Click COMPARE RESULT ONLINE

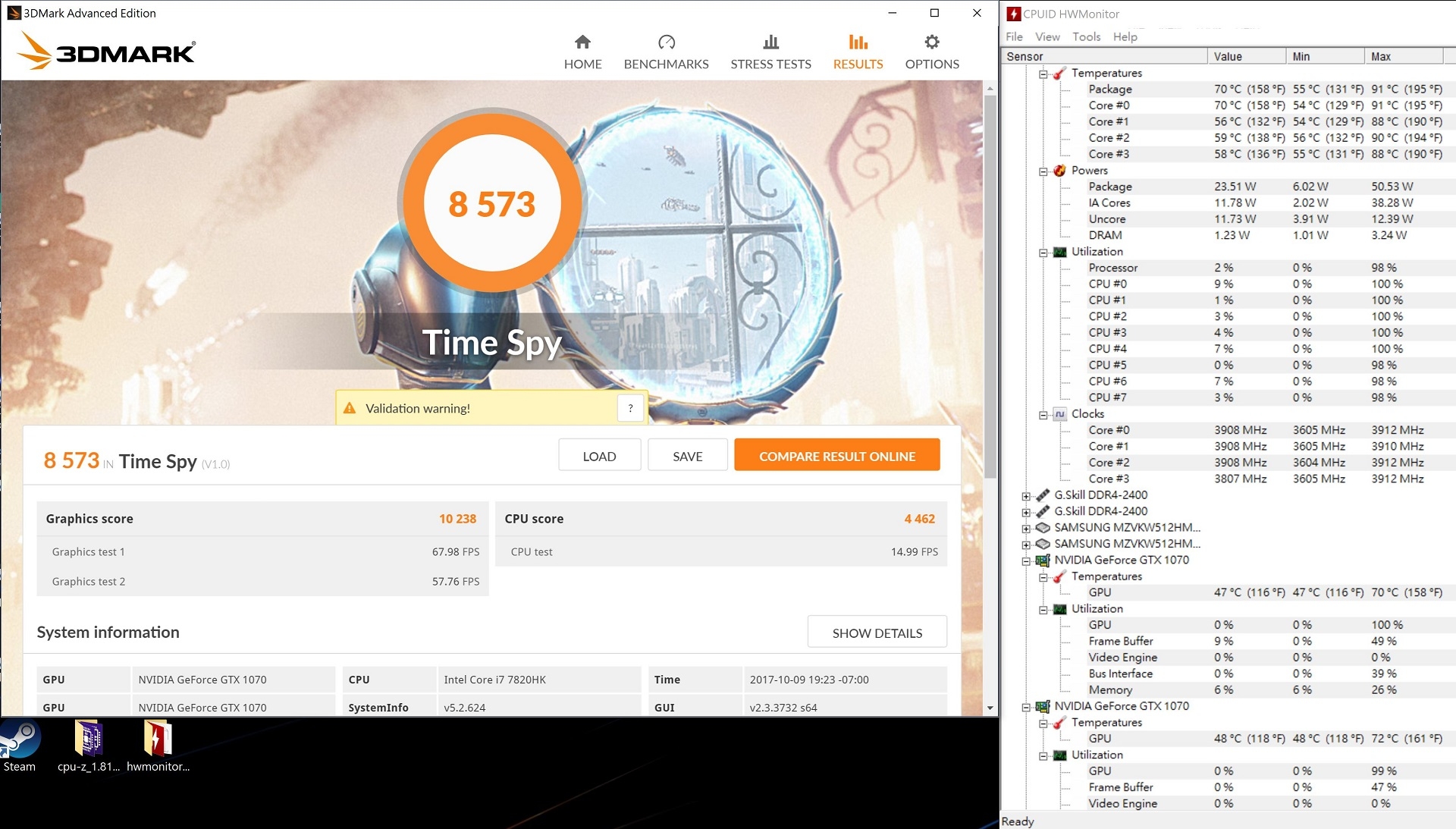point(837,456)
